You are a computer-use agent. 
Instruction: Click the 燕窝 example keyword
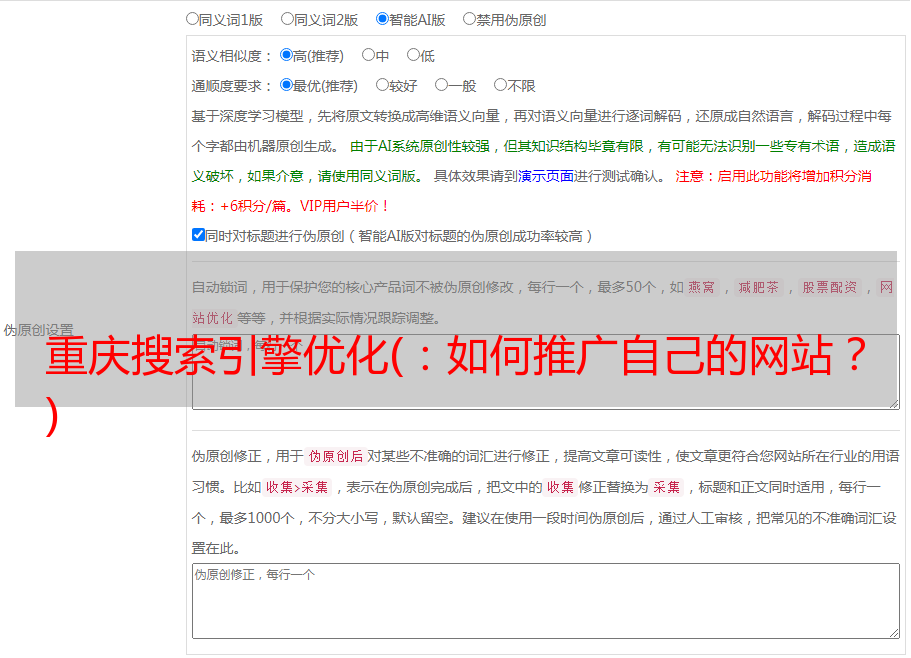[x=701, y=287]
